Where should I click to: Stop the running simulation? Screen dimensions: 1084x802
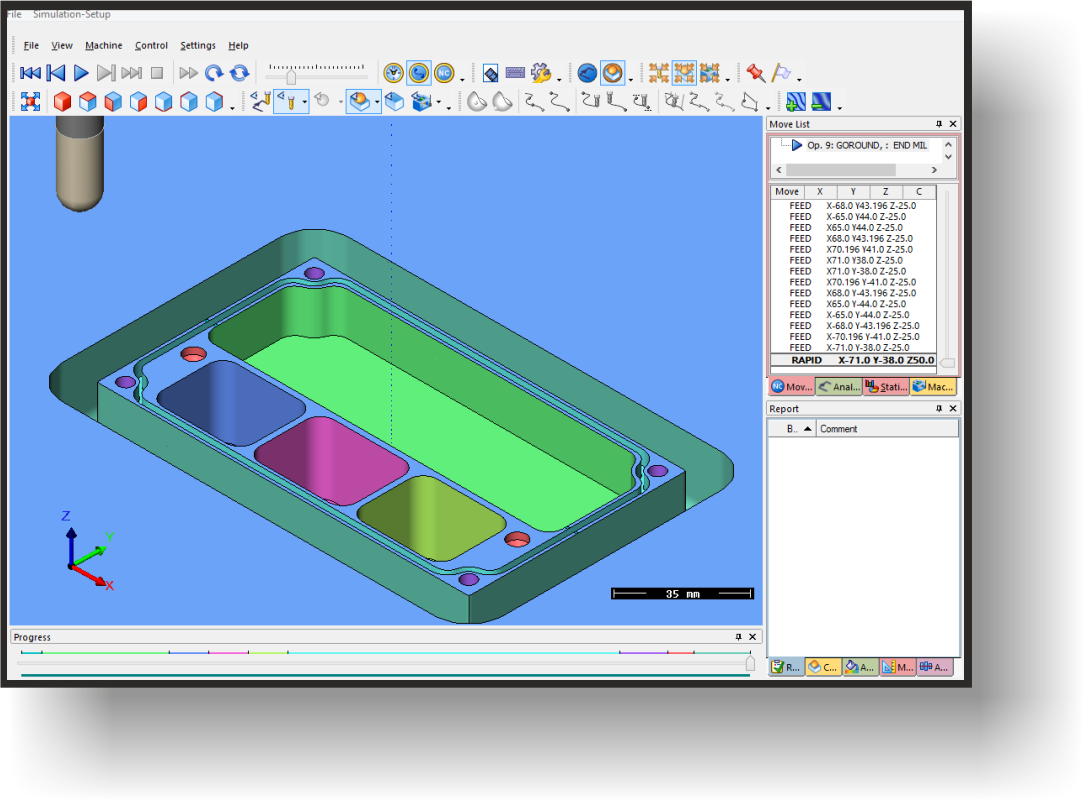point(157,73)
